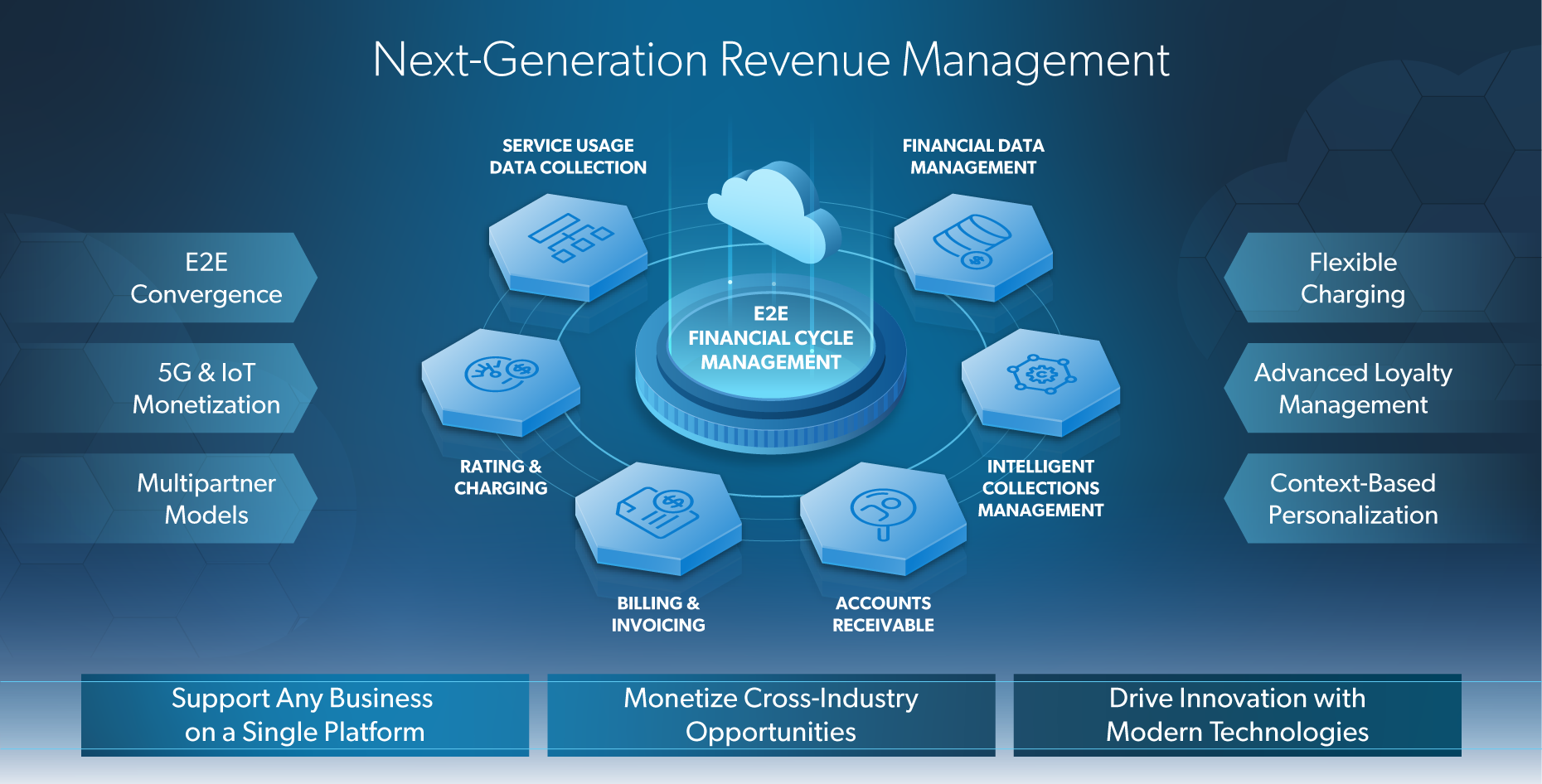
Task: Select the Flexible Charging banner
Action: coord(1353,278)
